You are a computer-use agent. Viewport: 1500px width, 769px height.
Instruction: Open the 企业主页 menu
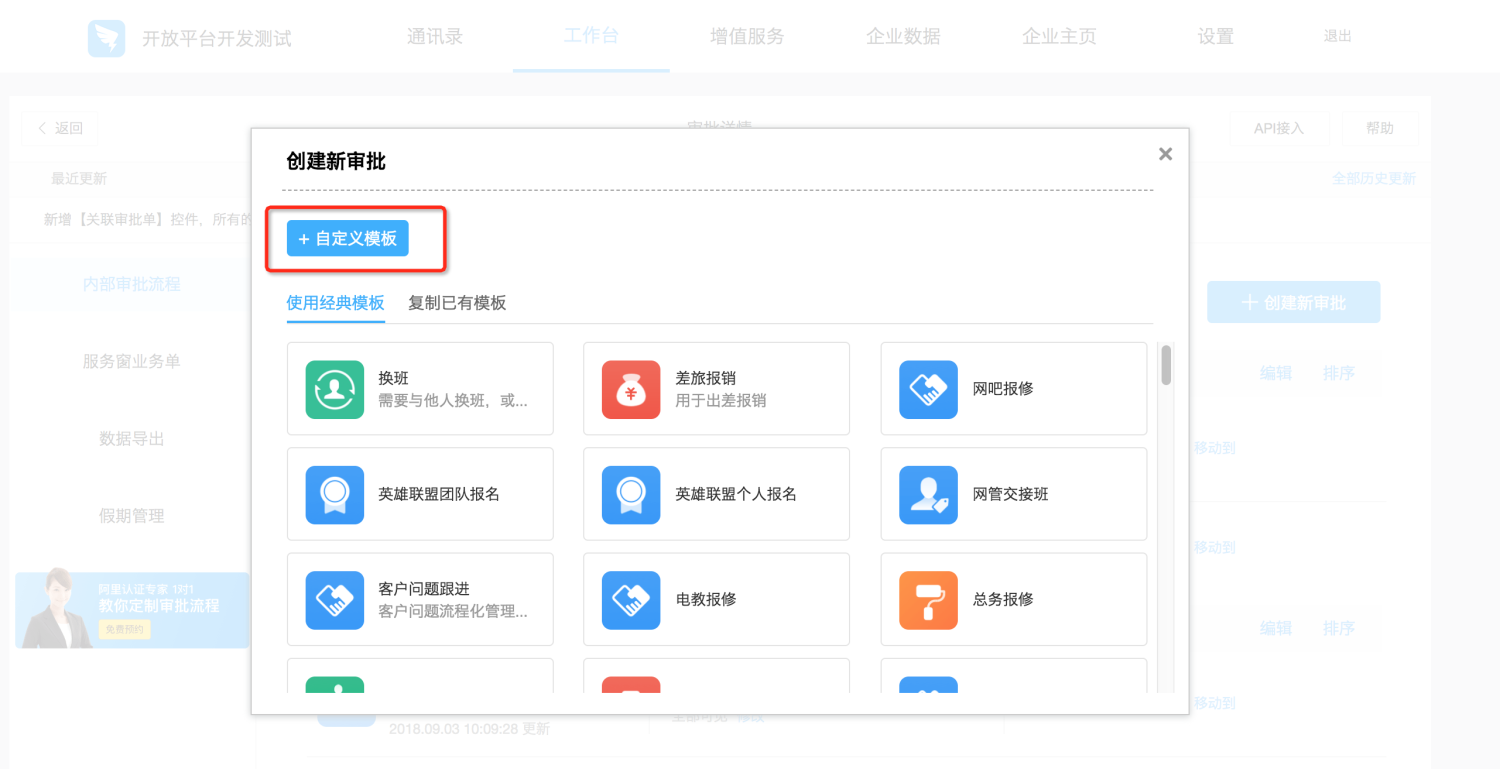pyautogui.click(x=1059, y=37)
